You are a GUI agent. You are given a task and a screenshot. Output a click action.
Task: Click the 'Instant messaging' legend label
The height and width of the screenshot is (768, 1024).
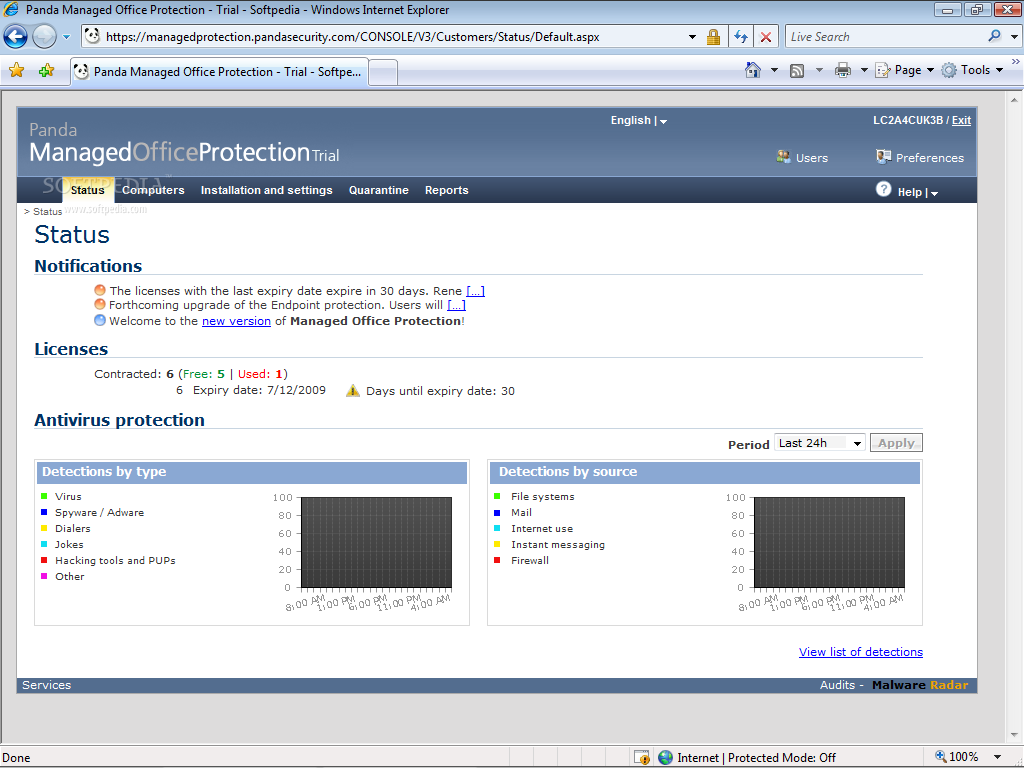[x=558, y=545]
